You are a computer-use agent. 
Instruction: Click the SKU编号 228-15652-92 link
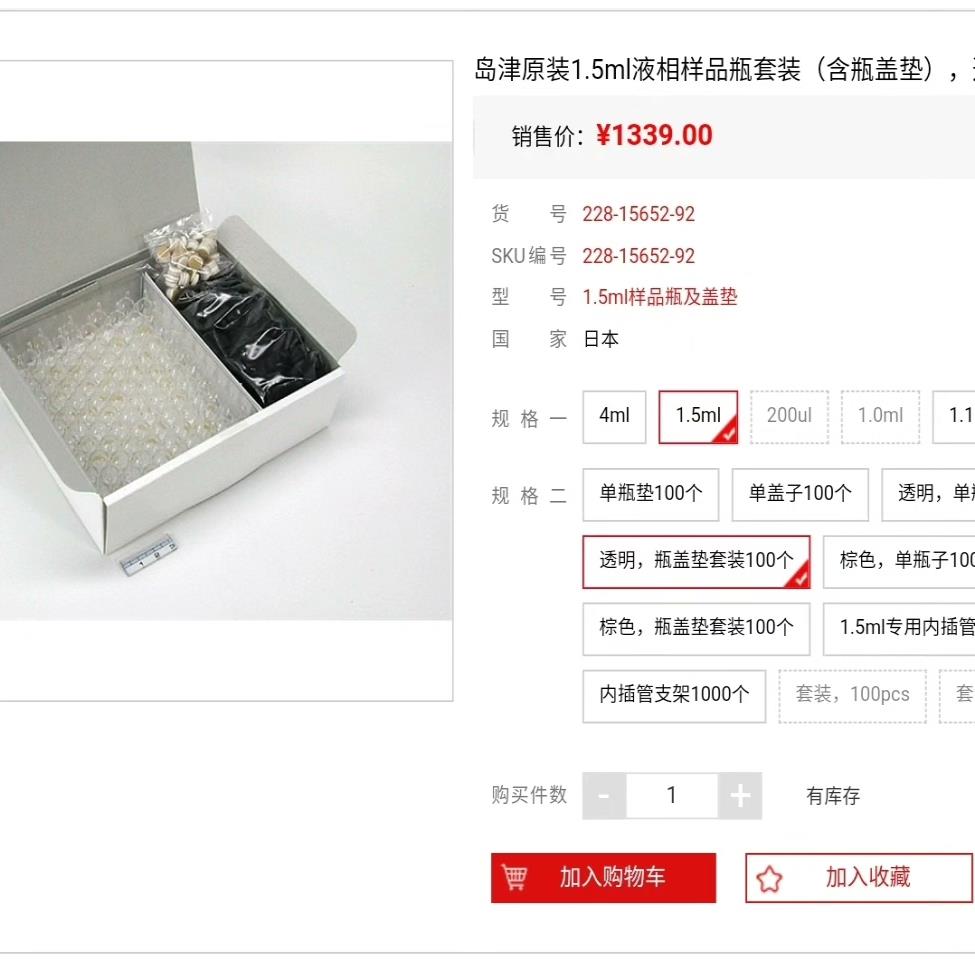point(639,256)
